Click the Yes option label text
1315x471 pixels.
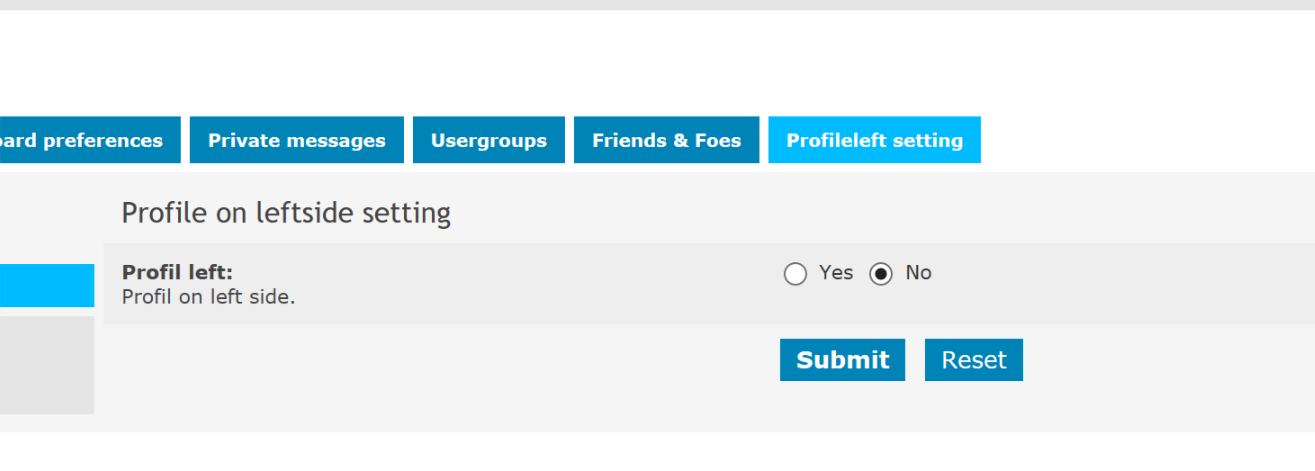(836, 273)
